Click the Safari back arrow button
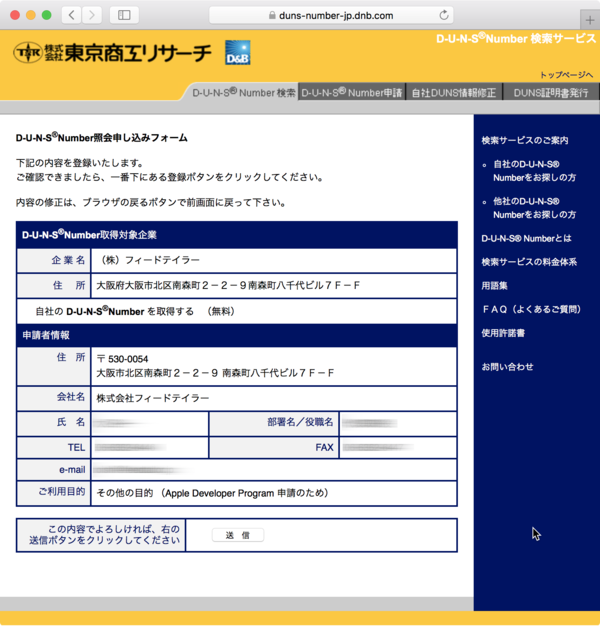 (72, 15)
